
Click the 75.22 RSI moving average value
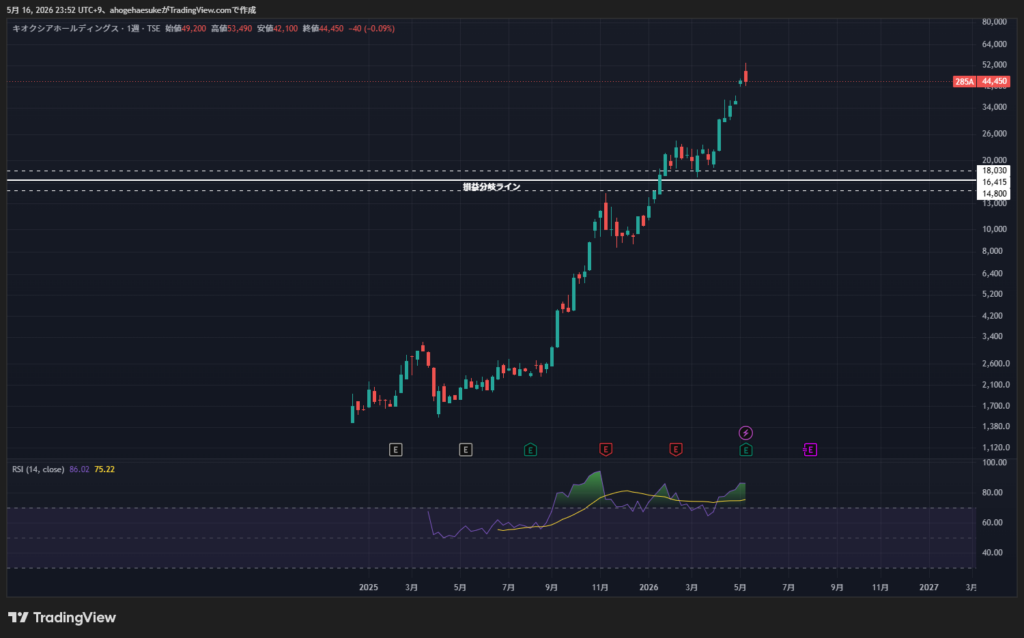pos(104,469)
